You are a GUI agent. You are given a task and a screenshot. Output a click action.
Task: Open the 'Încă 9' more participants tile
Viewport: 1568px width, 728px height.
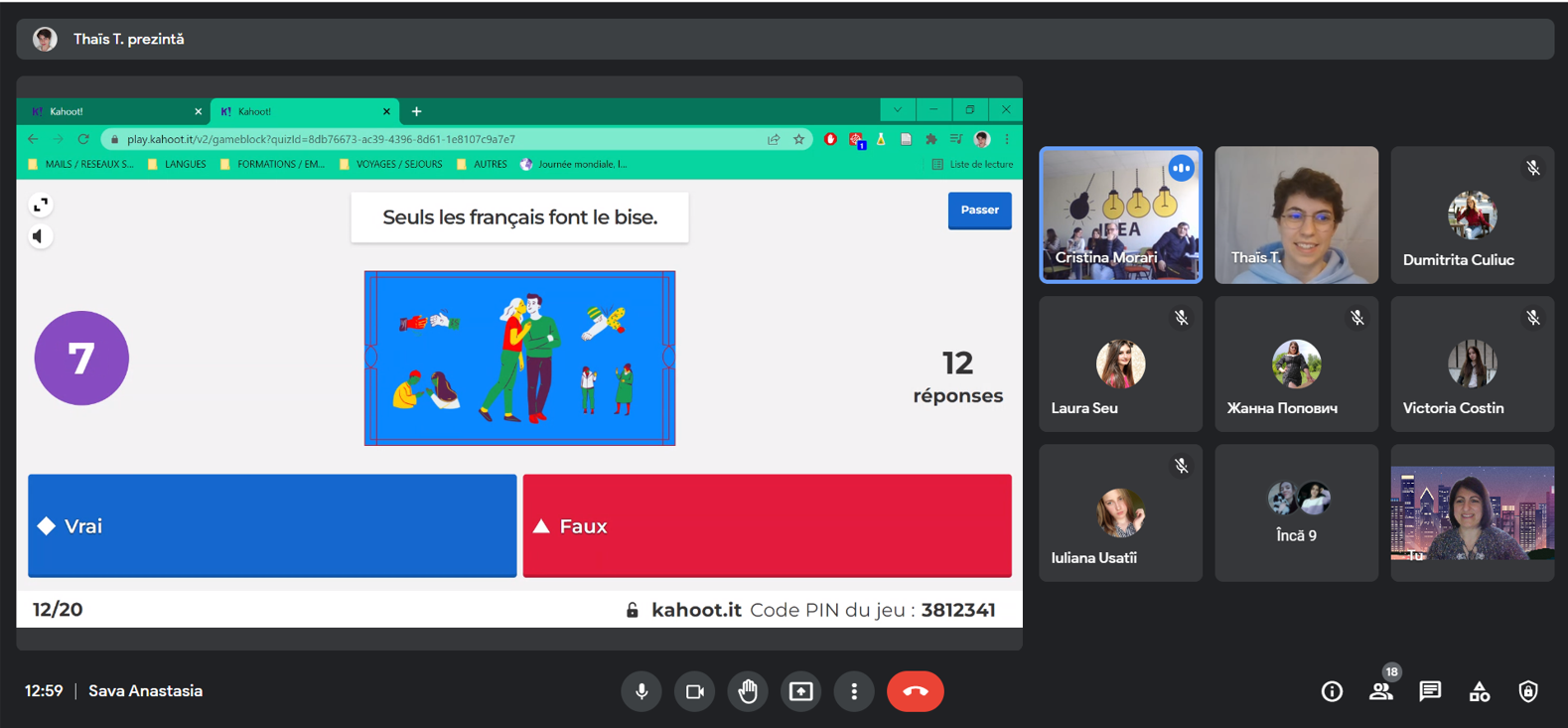[x=1296, y=512]
